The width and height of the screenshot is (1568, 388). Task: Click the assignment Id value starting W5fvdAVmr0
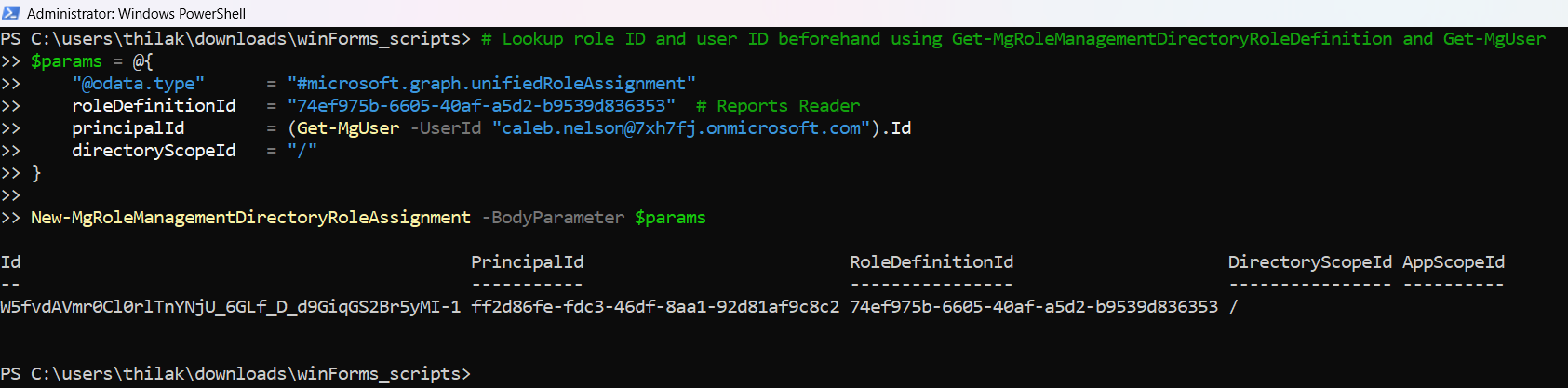(230, 306)
